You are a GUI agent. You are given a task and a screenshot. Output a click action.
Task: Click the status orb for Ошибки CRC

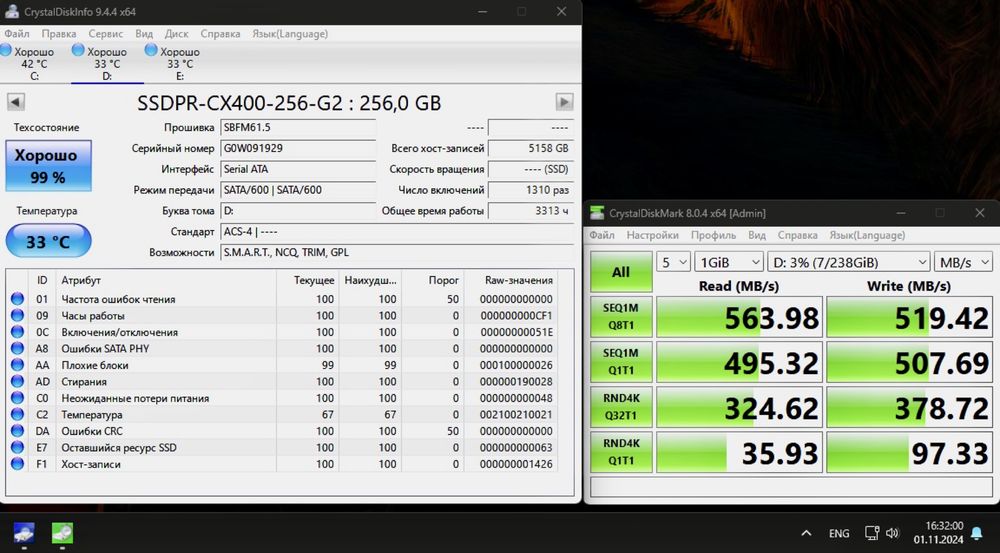[x=17, y=431]
